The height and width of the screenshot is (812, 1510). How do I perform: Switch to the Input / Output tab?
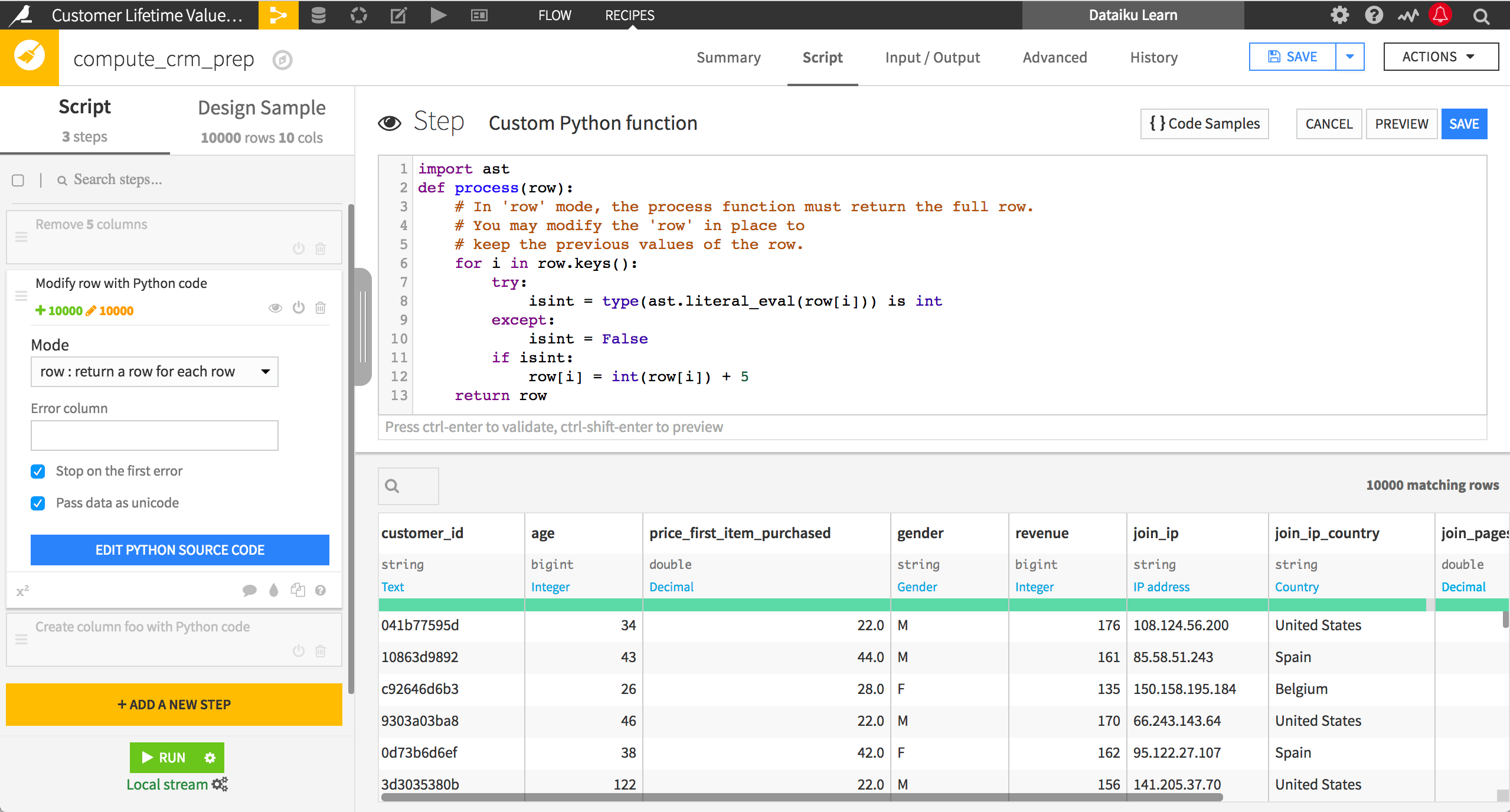(932, 57)
